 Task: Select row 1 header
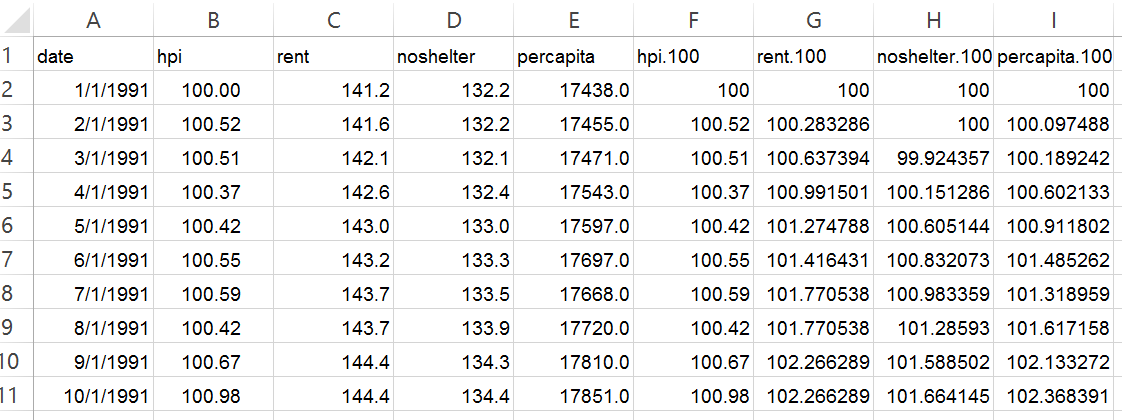16,57
